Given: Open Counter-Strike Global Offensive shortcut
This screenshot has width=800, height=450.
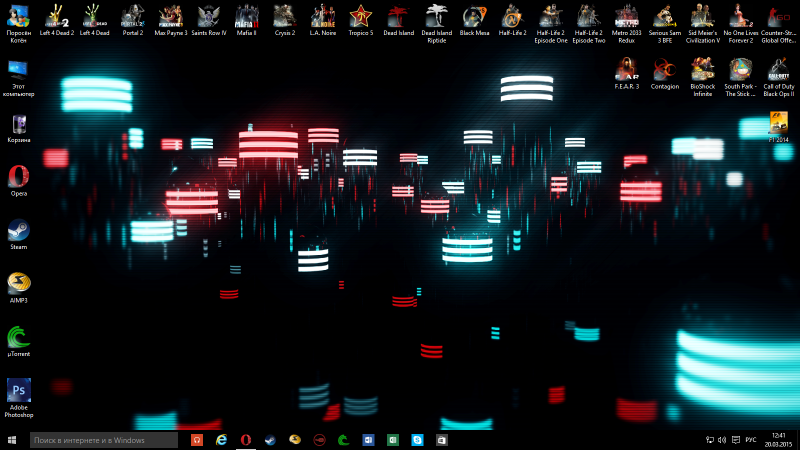Looking at the screenshot, I should (779, 24).
